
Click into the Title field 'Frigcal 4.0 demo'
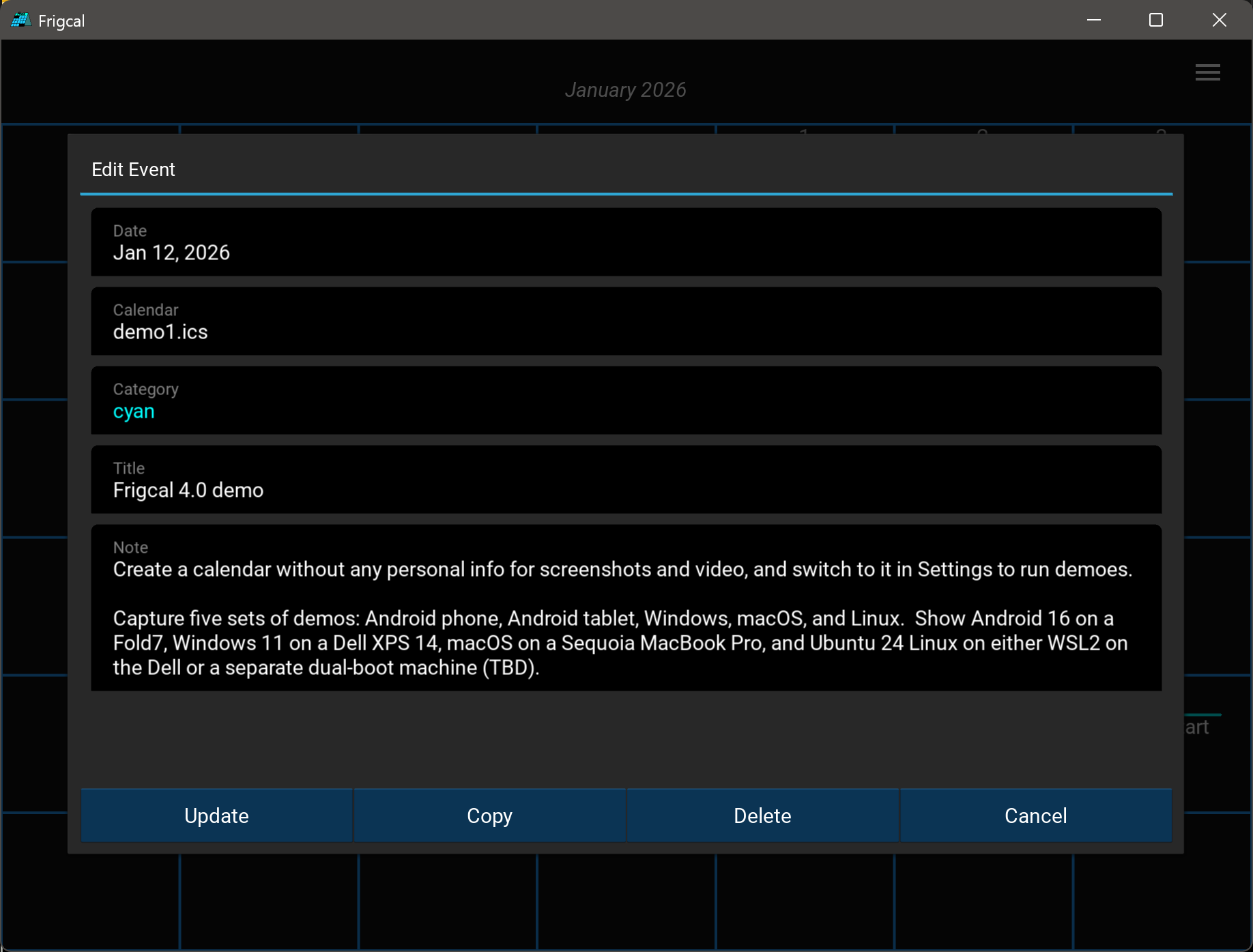click(x=626, y=480)
